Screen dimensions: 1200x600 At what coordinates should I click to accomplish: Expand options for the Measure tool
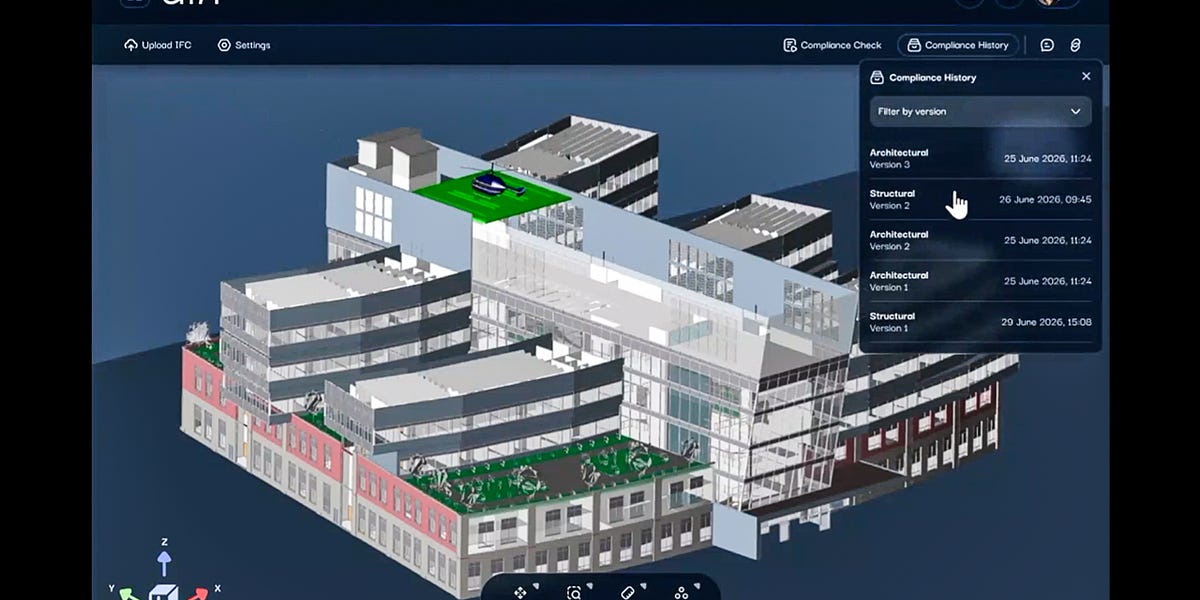(644, 586)
